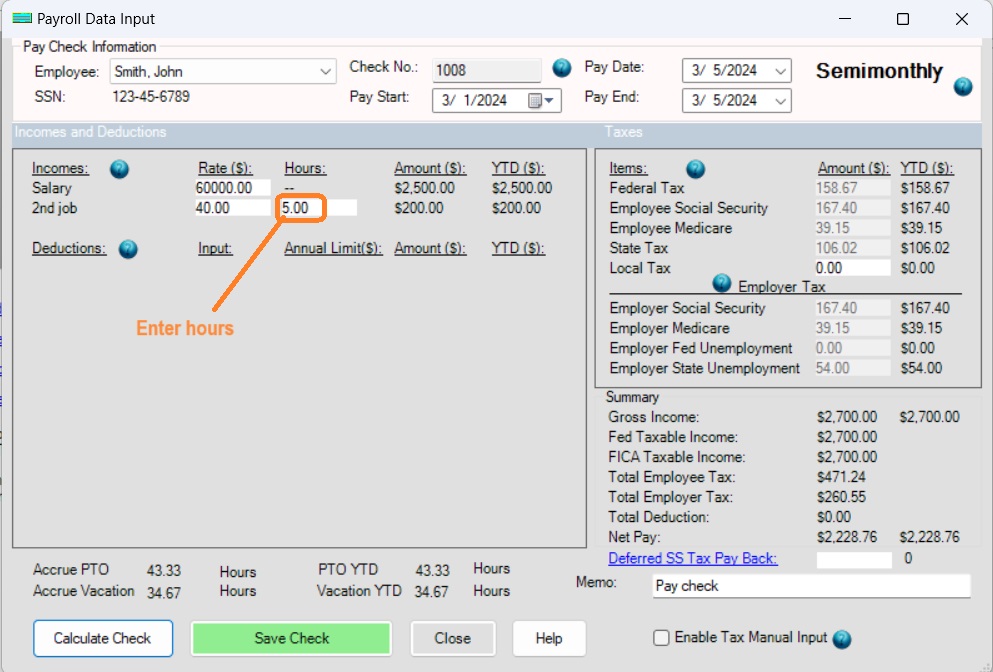The height and width of the screenshot is (672, 993).
Task: Click the Employer Tax help icon
Action: pyautogui.click(x=722, y=283)
